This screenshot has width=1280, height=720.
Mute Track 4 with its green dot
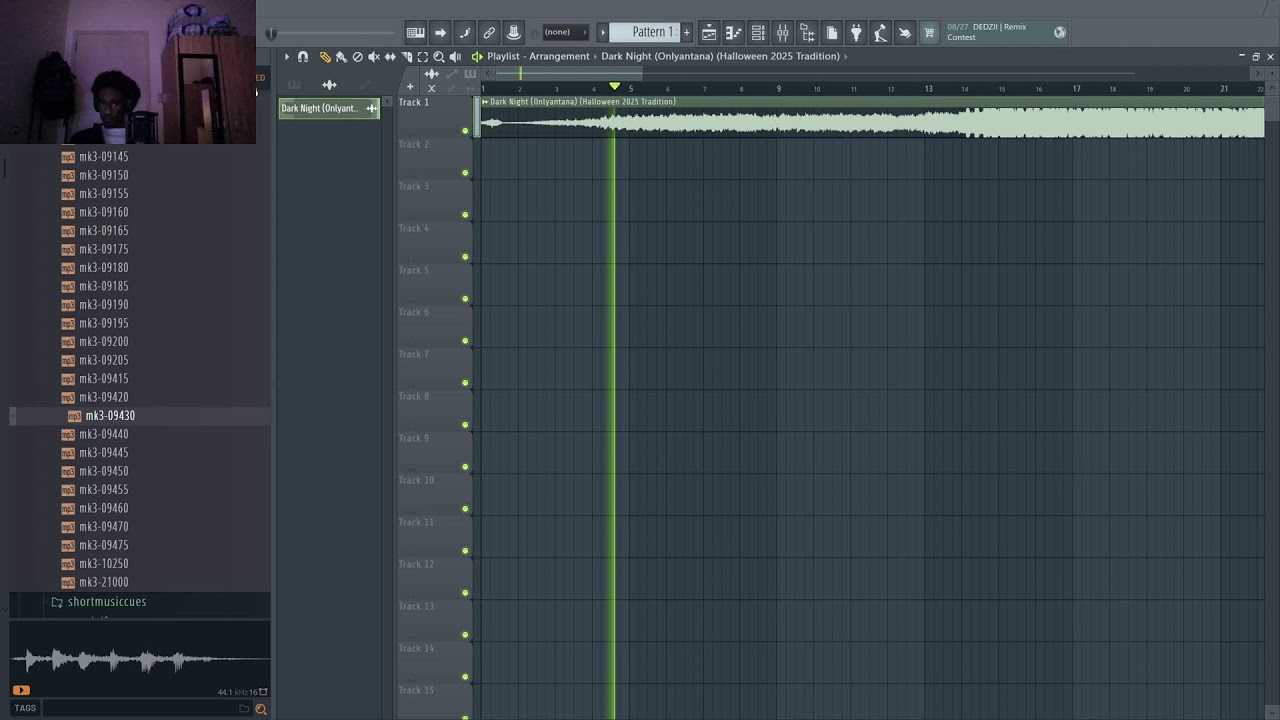click(465, 257)
